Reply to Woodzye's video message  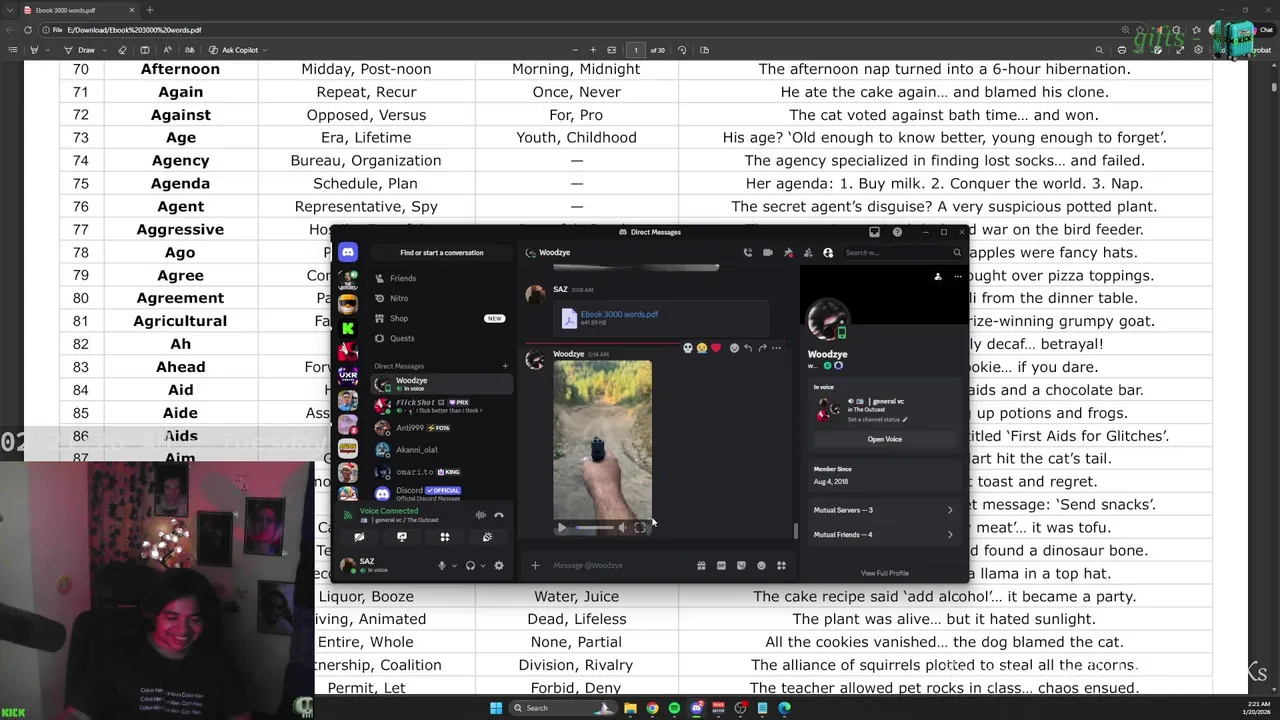[748, 348]
